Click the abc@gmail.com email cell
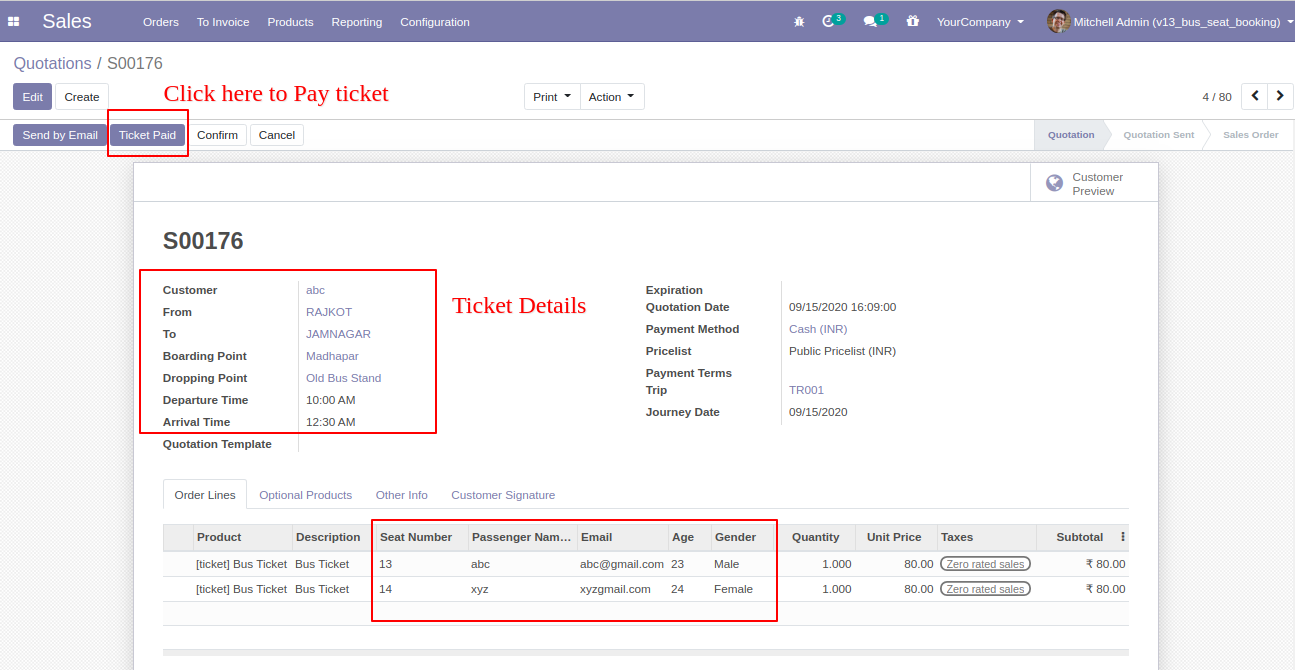Screen dimensions: 1295x670 [x=622, y=564]
